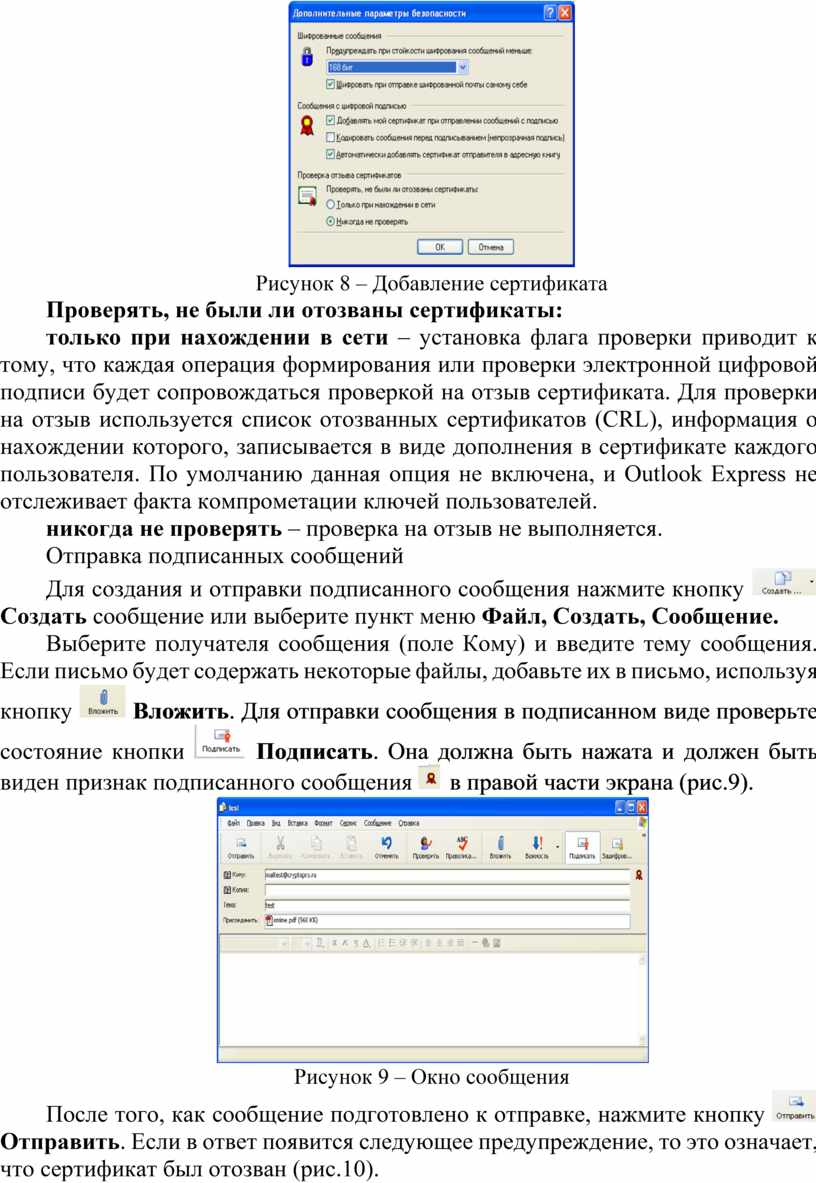Click the 'Рисунок 9 – Окно сообщения' caption
The image size is (816, 1183).
coord(431,1077)
